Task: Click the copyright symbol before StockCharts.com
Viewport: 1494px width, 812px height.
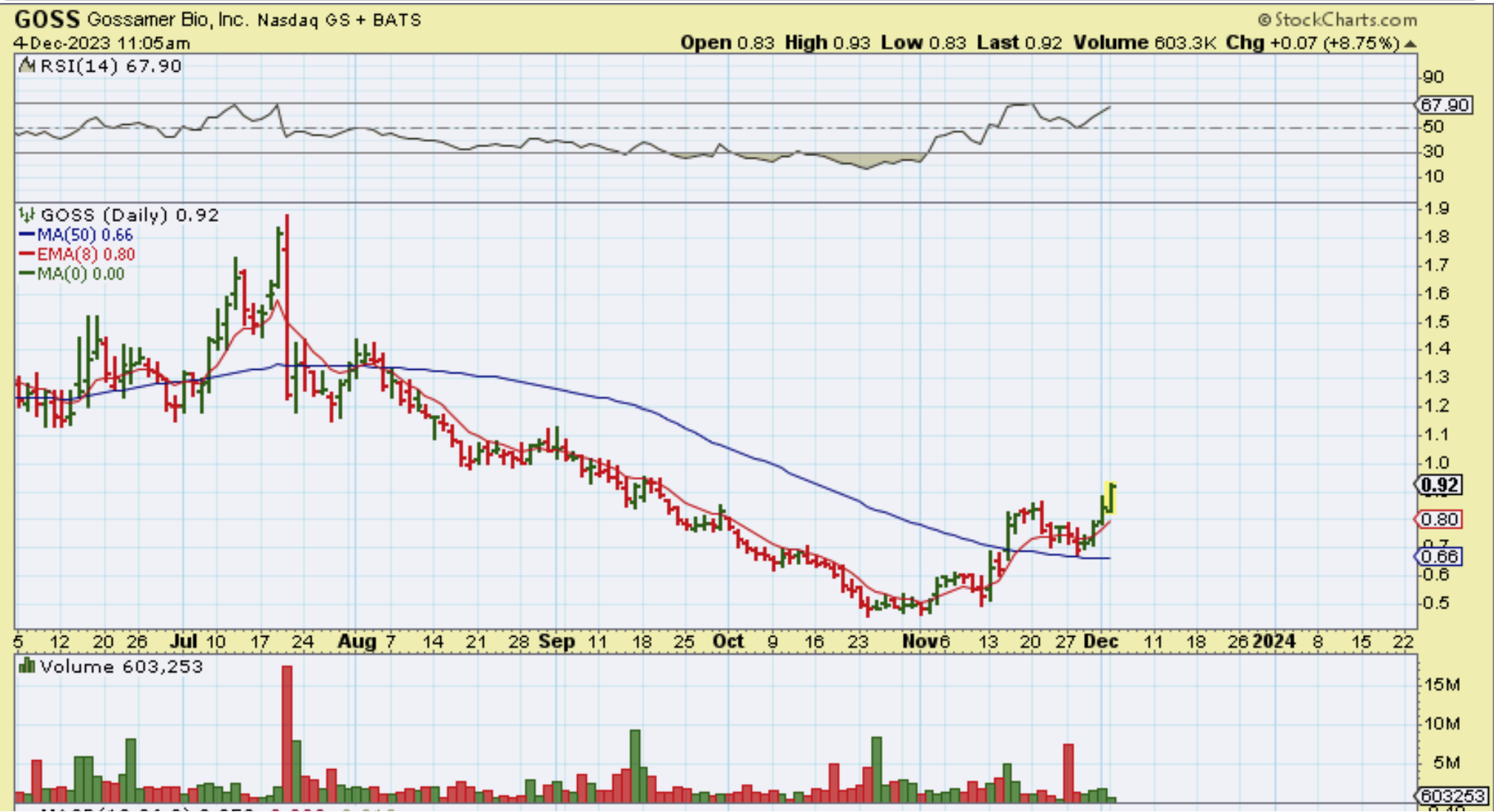Action: [1264, 20]
